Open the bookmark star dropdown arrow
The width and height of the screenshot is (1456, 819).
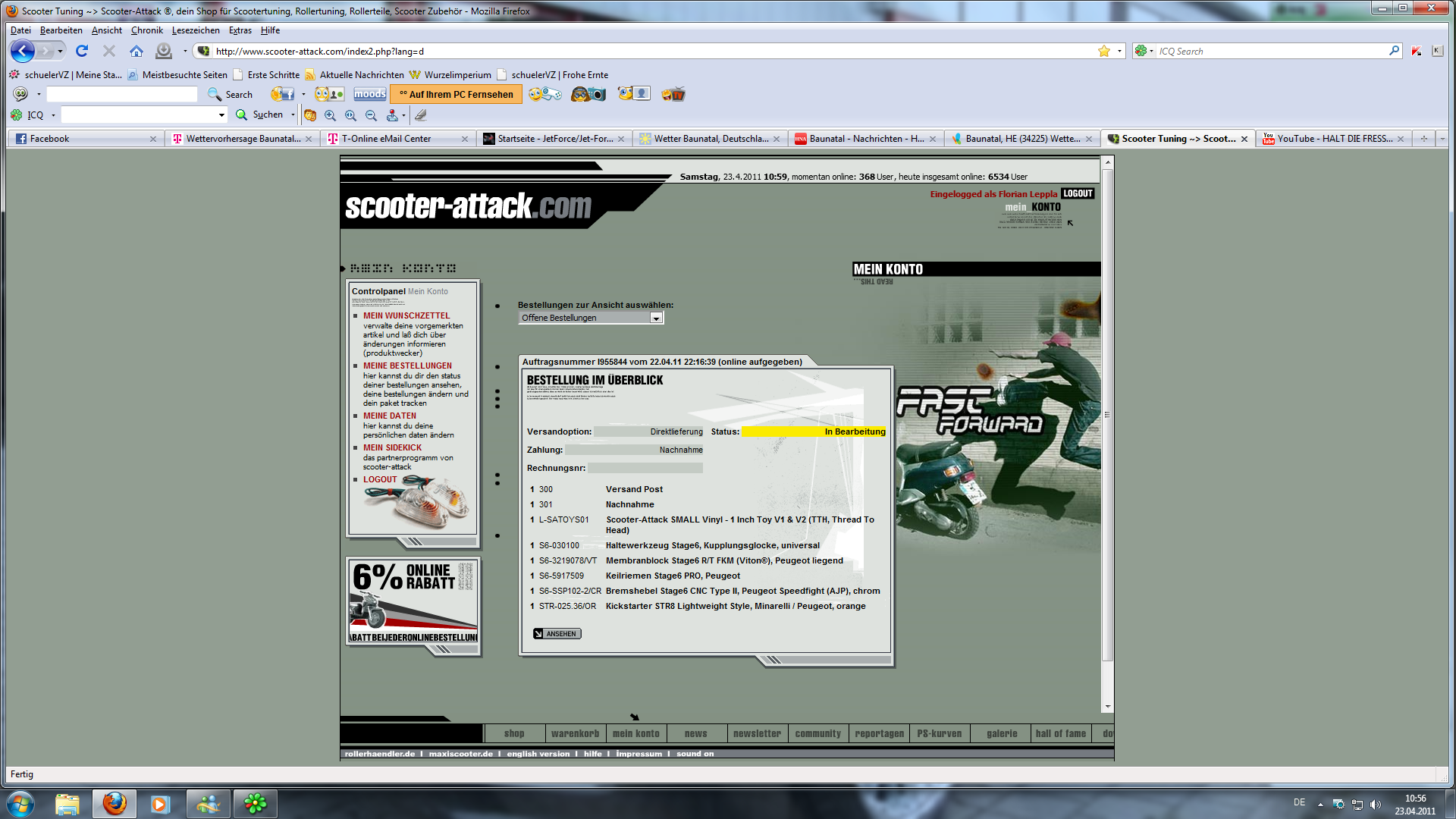tap(1119, 51)
